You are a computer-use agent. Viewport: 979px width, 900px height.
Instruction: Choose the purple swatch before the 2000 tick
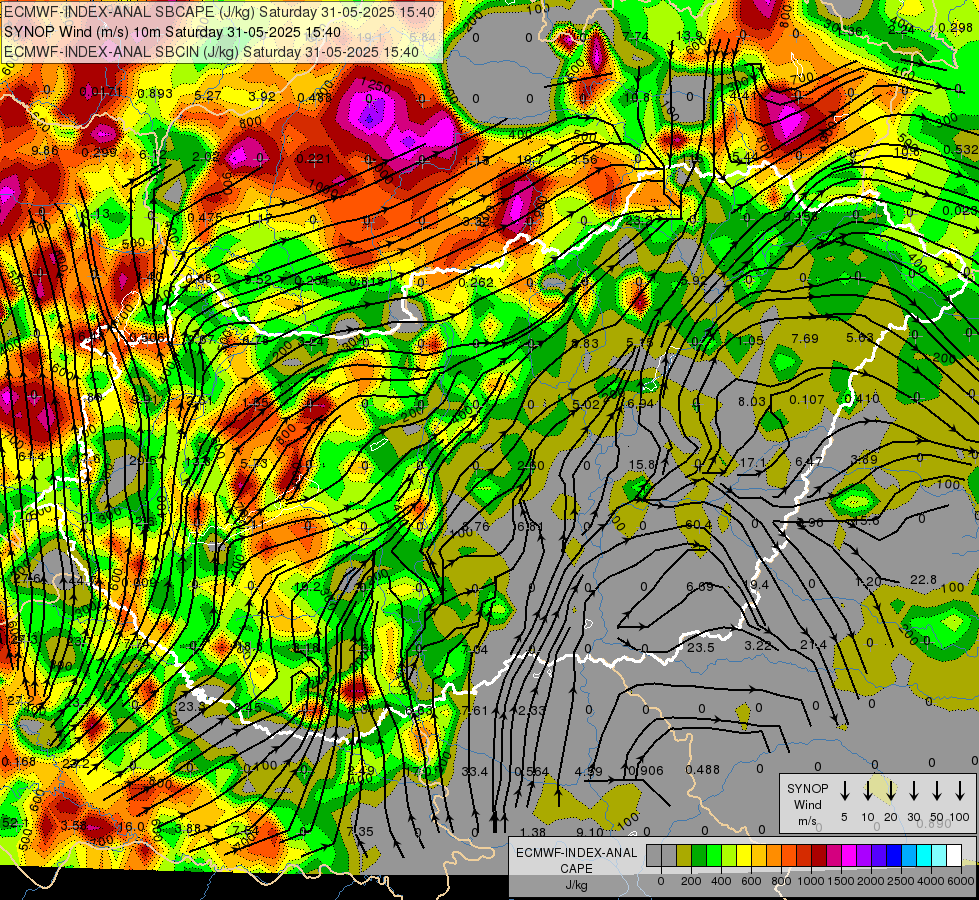coord(865,855)
